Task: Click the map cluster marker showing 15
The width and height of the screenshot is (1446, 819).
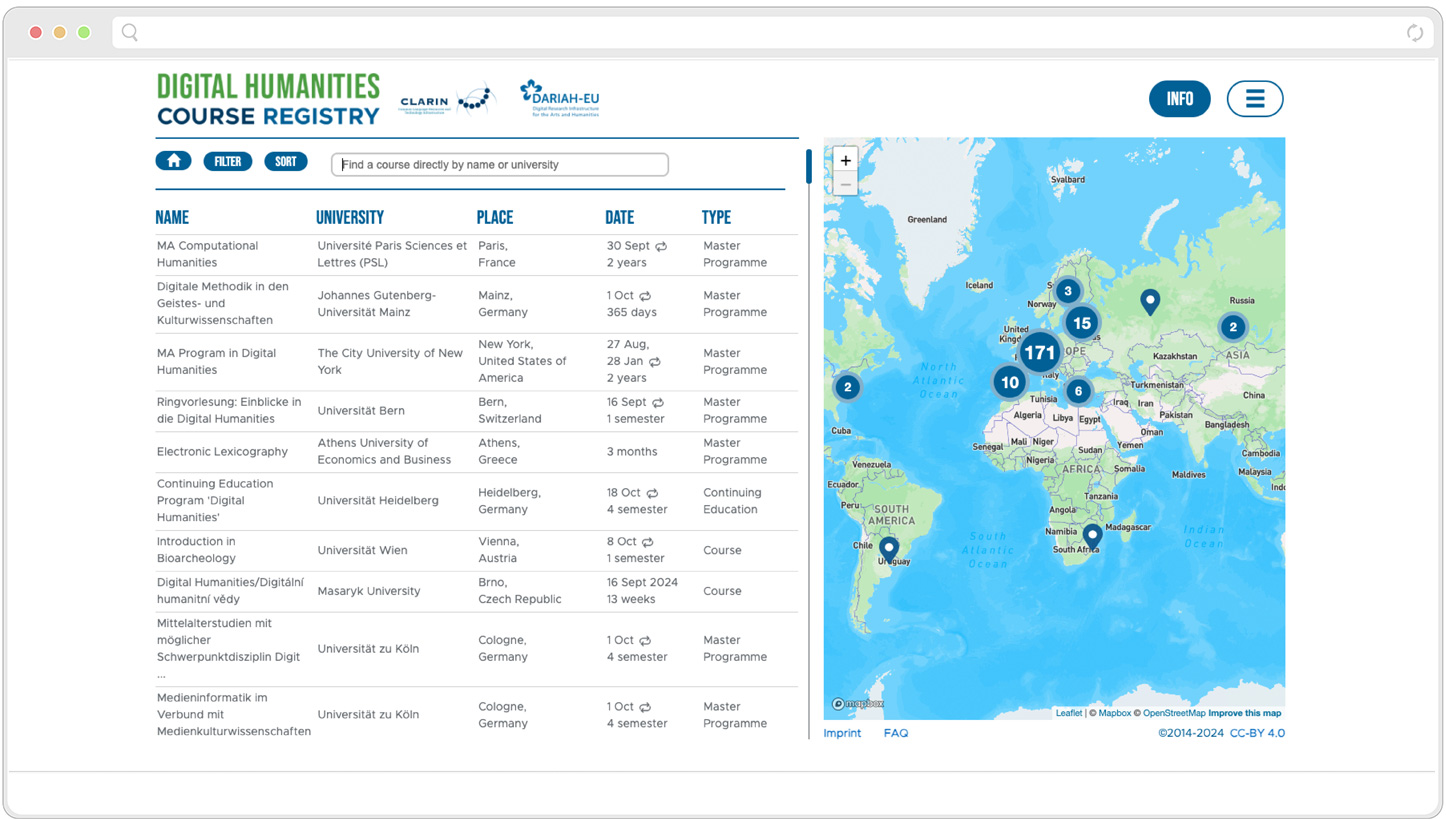Action: click(x=1081, y=323)
